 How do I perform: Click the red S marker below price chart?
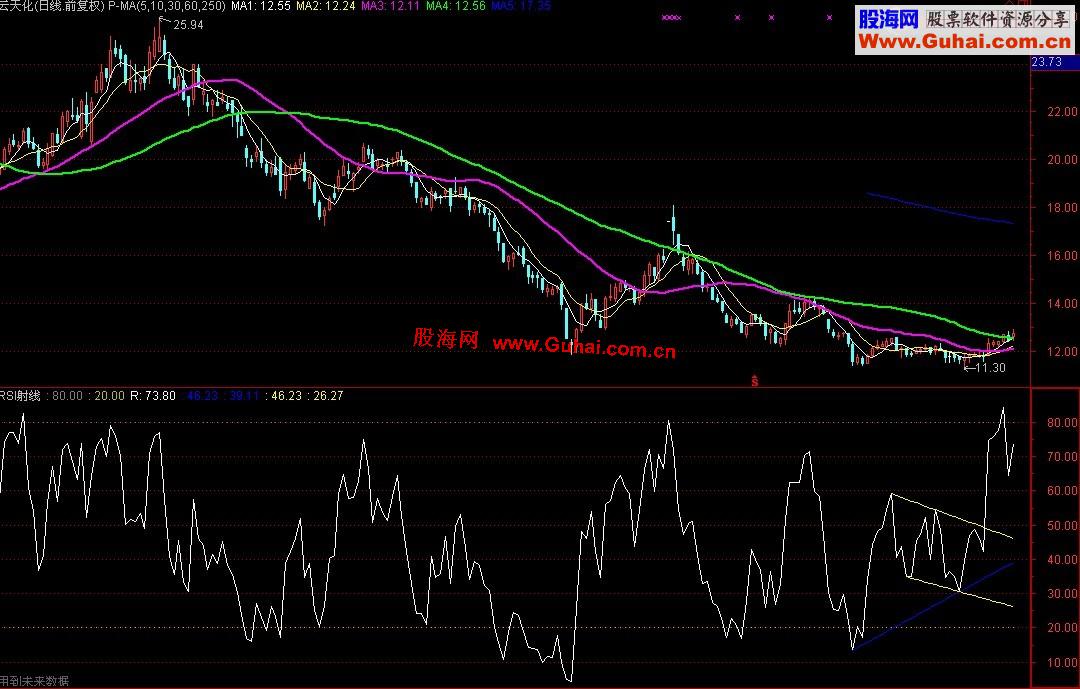[x=755, y=380]
